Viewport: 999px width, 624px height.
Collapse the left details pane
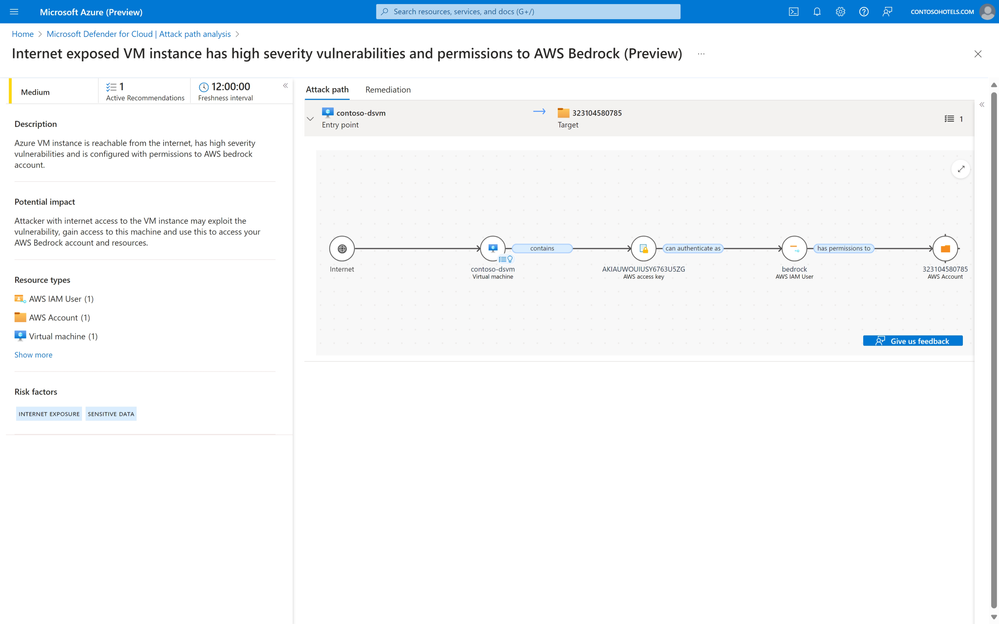pyautogui.click(x=285, y=85)
